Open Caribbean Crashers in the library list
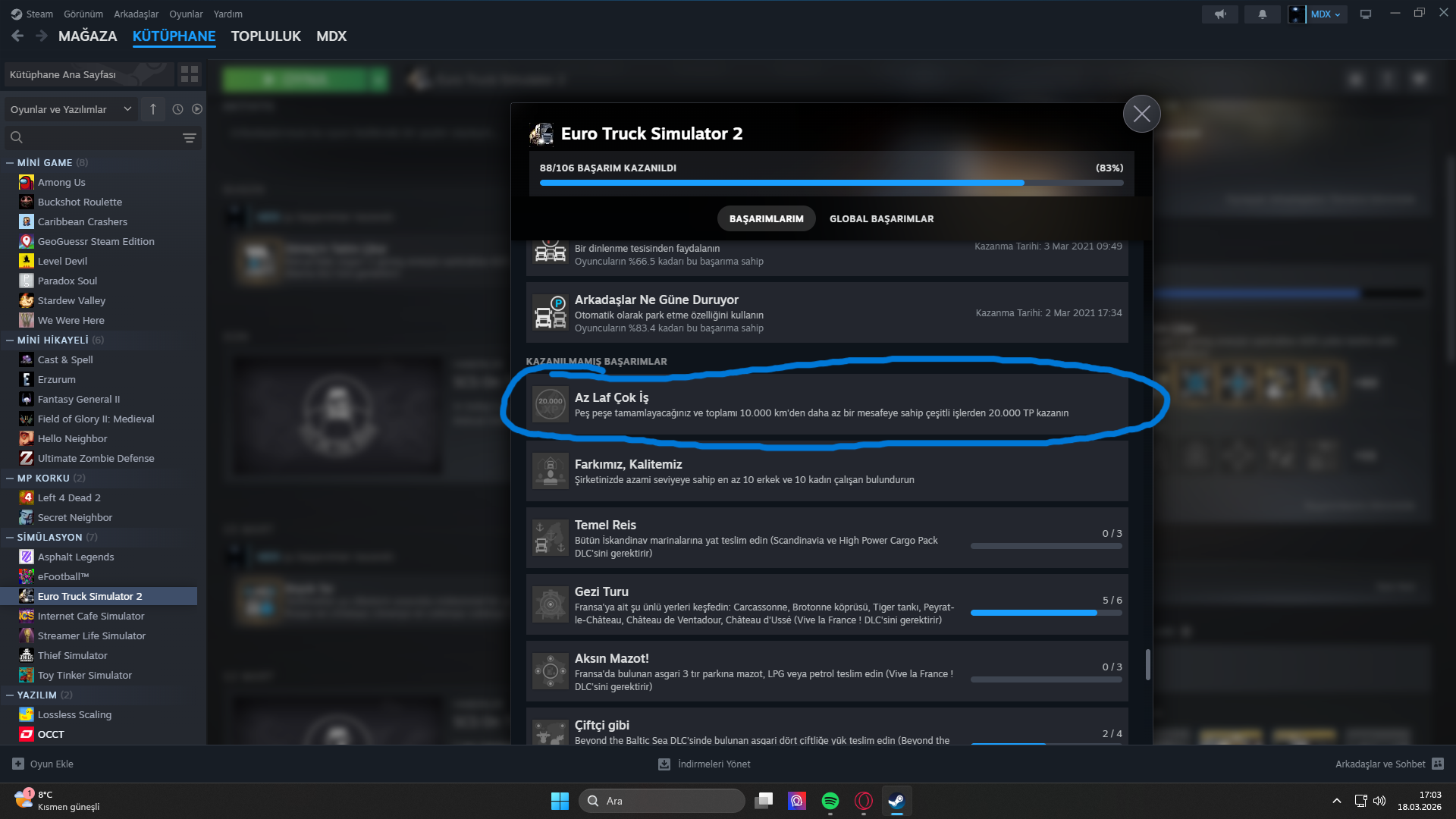 pos(82,221)
